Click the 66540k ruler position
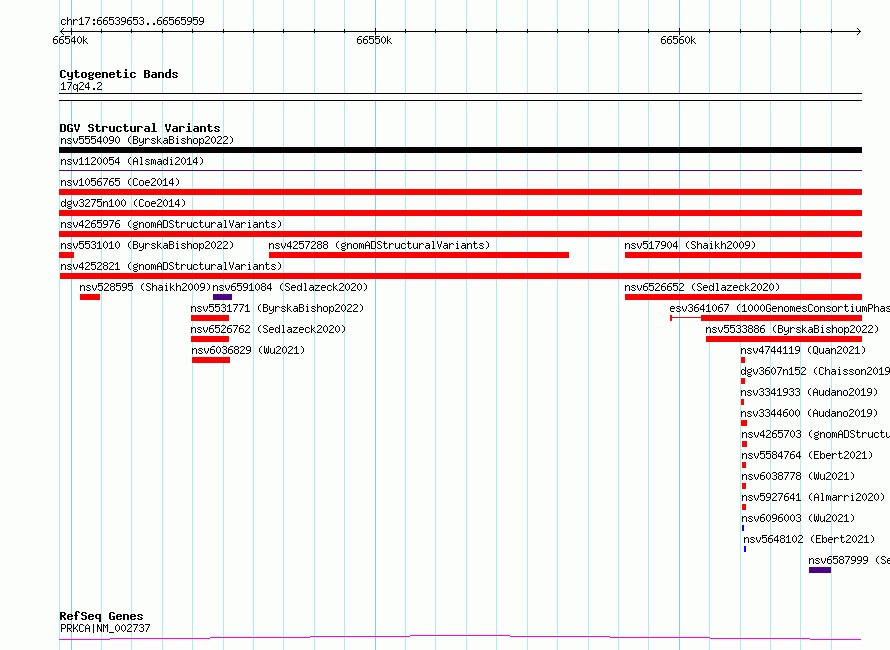Screen dimensions: 890x650 [x=70, y=40]
